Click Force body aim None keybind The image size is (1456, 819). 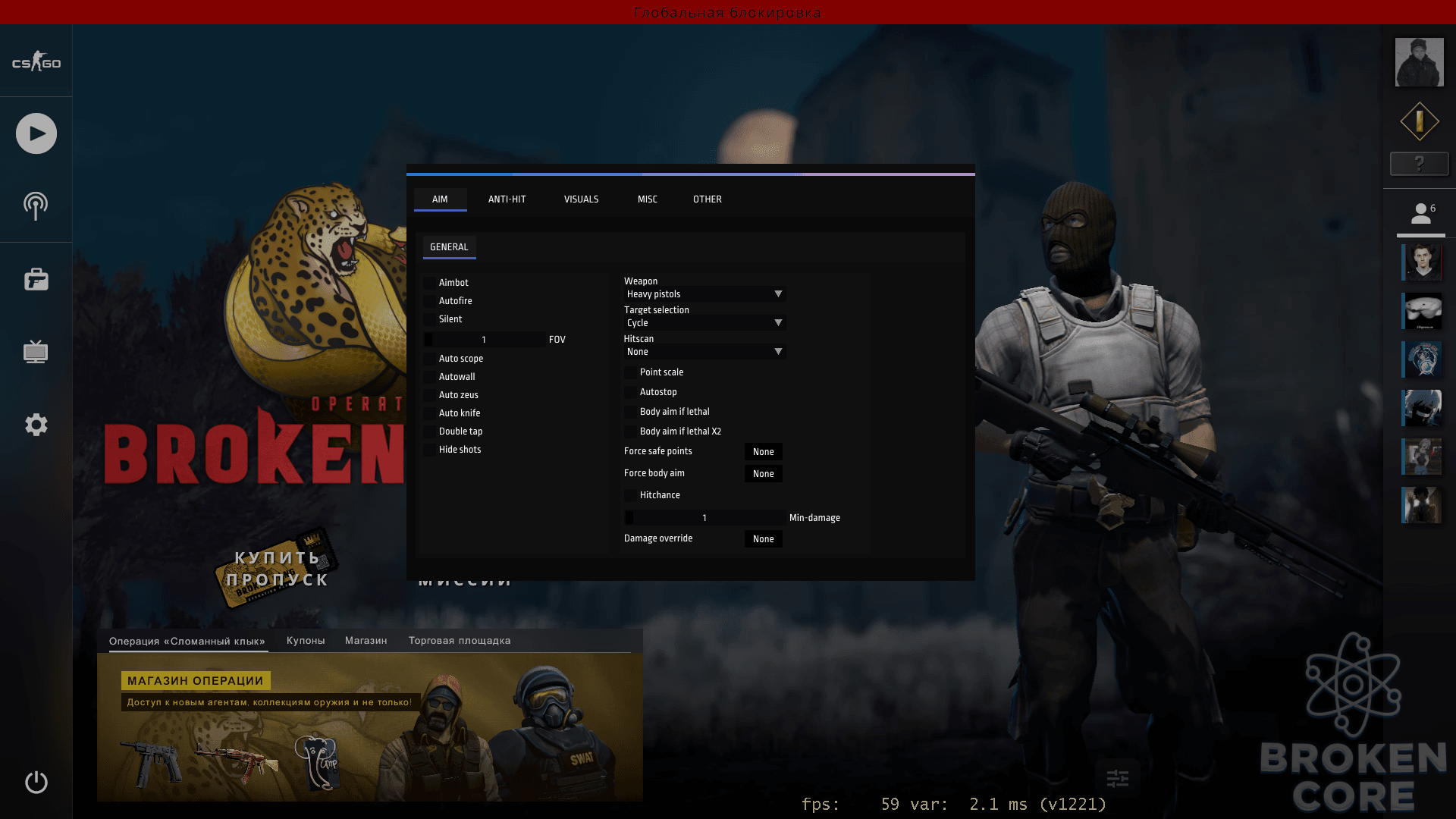click(764, 474)
